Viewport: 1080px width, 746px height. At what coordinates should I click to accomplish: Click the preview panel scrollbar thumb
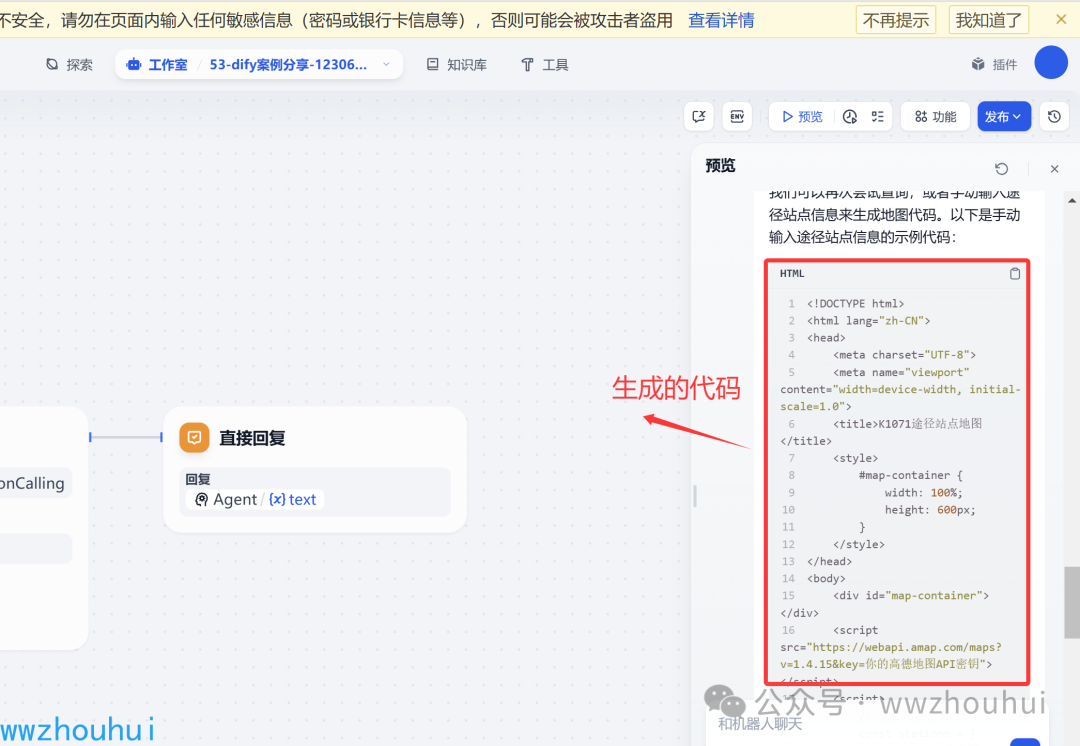click(x=1072, y=603)
